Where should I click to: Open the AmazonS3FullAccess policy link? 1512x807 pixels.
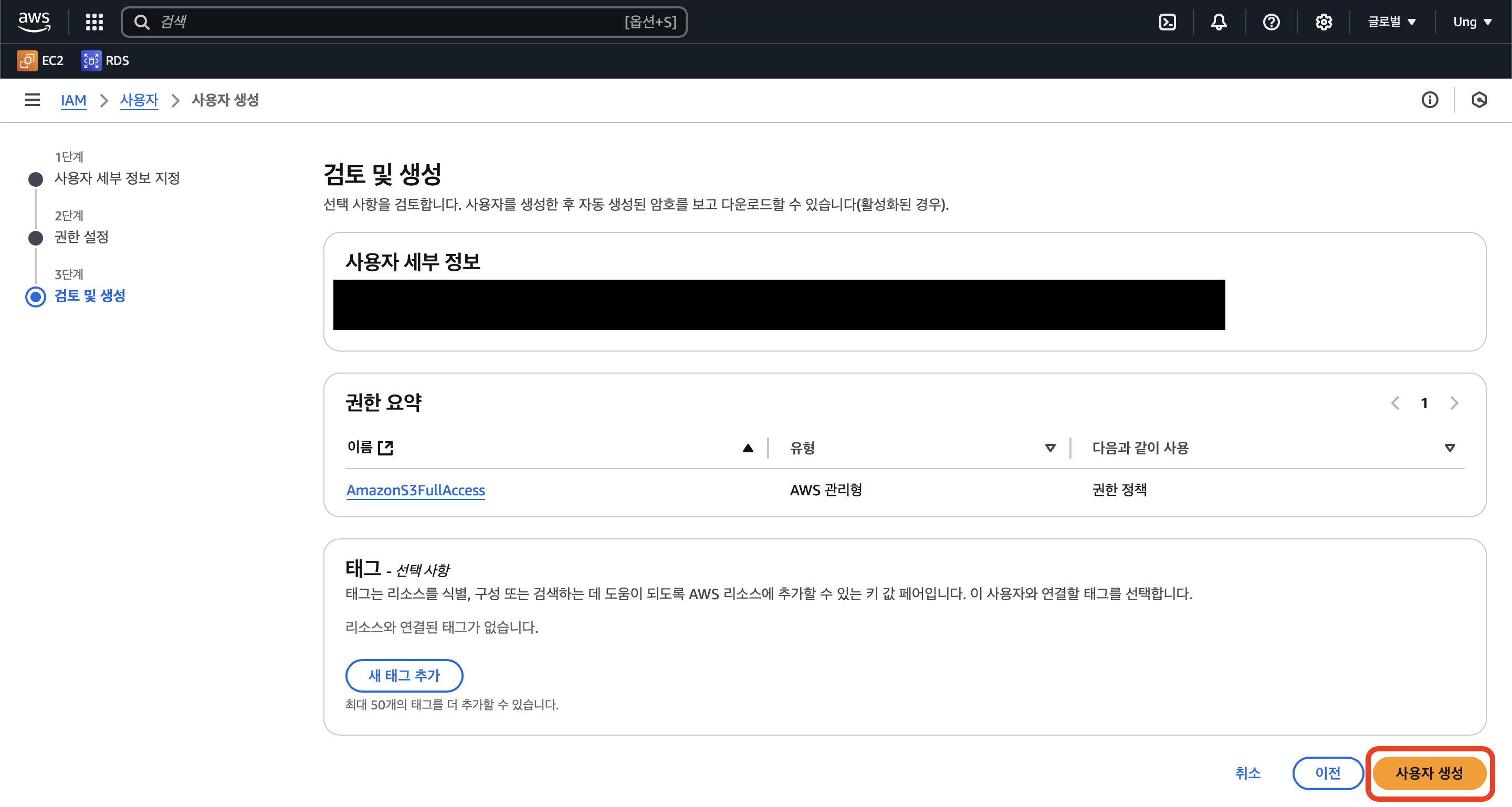[415, 490]
